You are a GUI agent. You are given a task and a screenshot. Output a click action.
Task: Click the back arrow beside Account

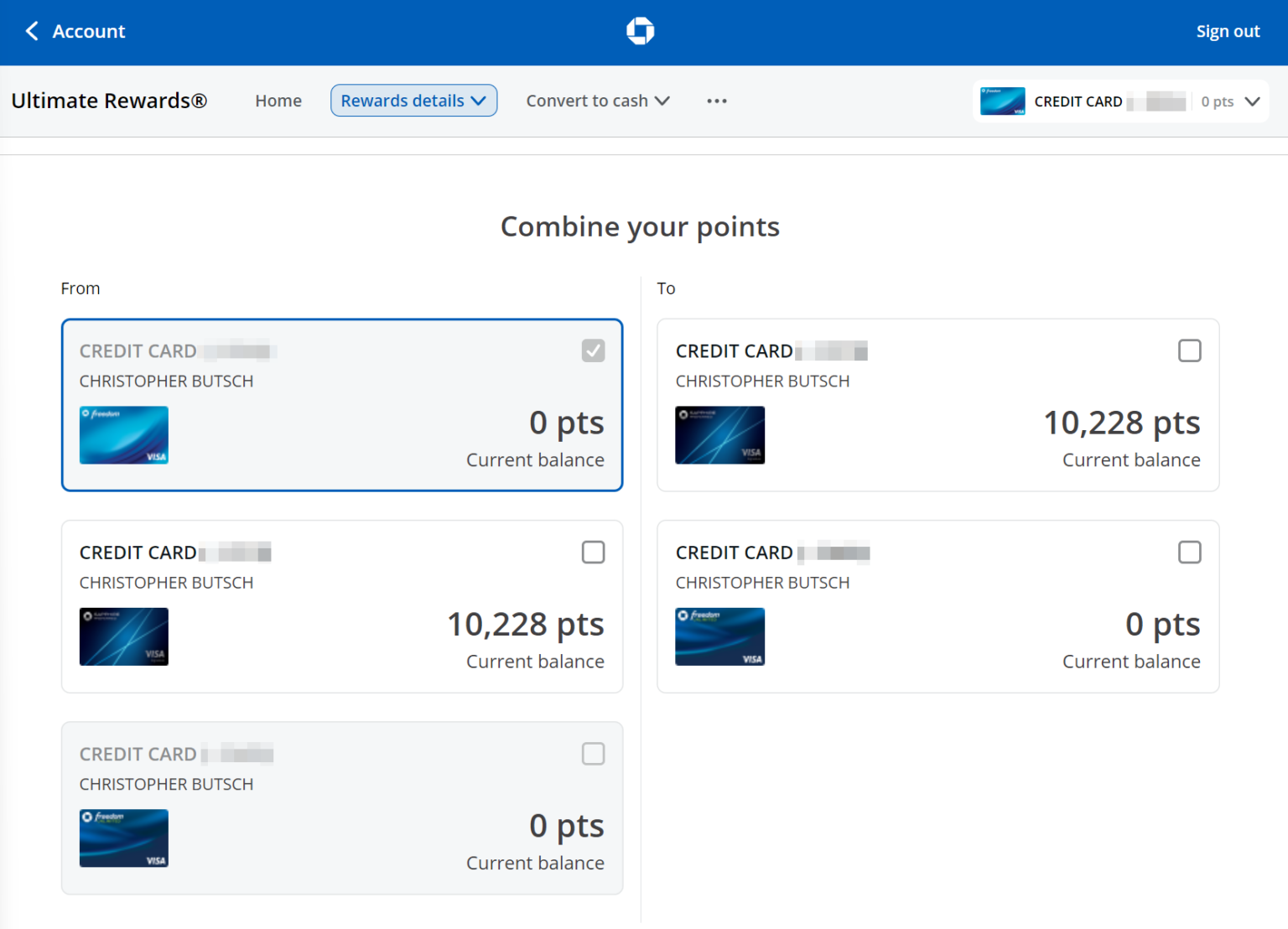tap(32, 31)
